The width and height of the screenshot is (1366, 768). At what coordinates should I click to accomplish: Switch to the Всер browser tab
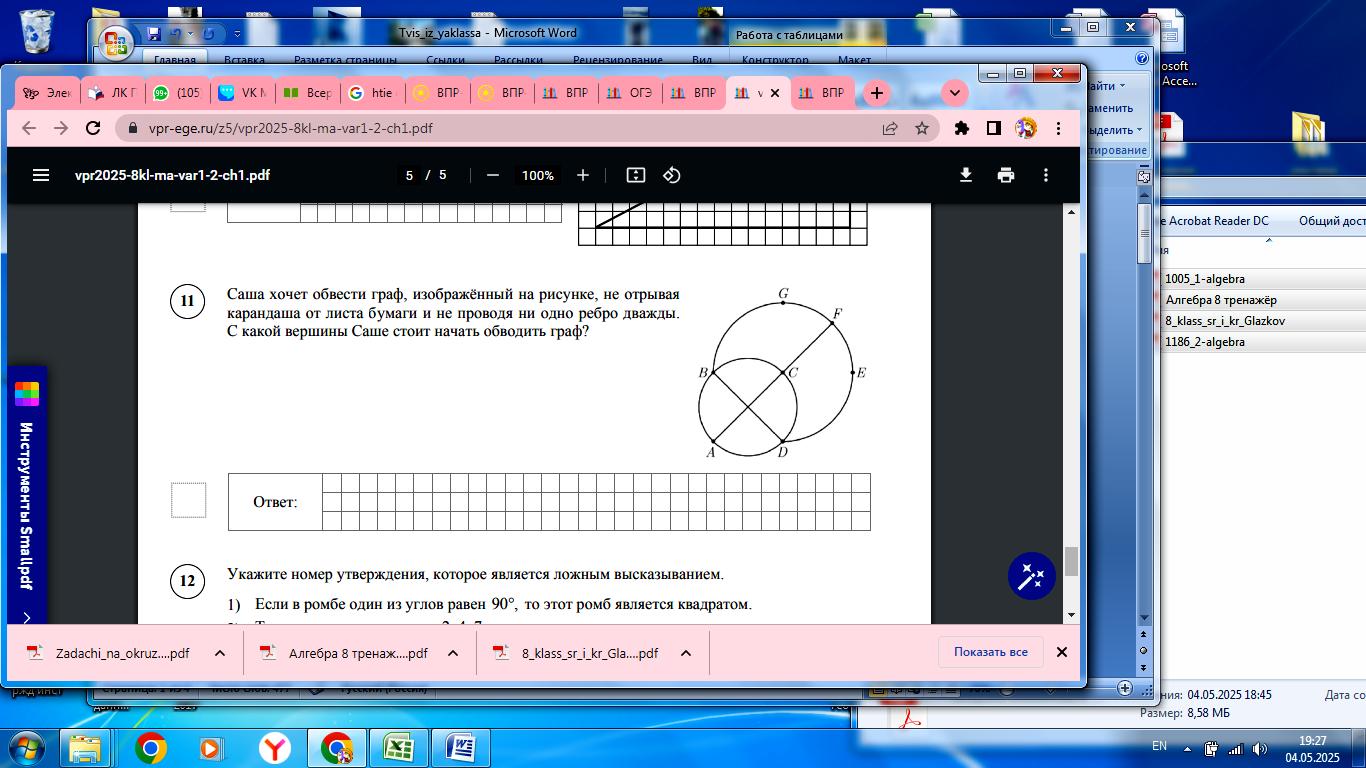click(x=307, y=93)
